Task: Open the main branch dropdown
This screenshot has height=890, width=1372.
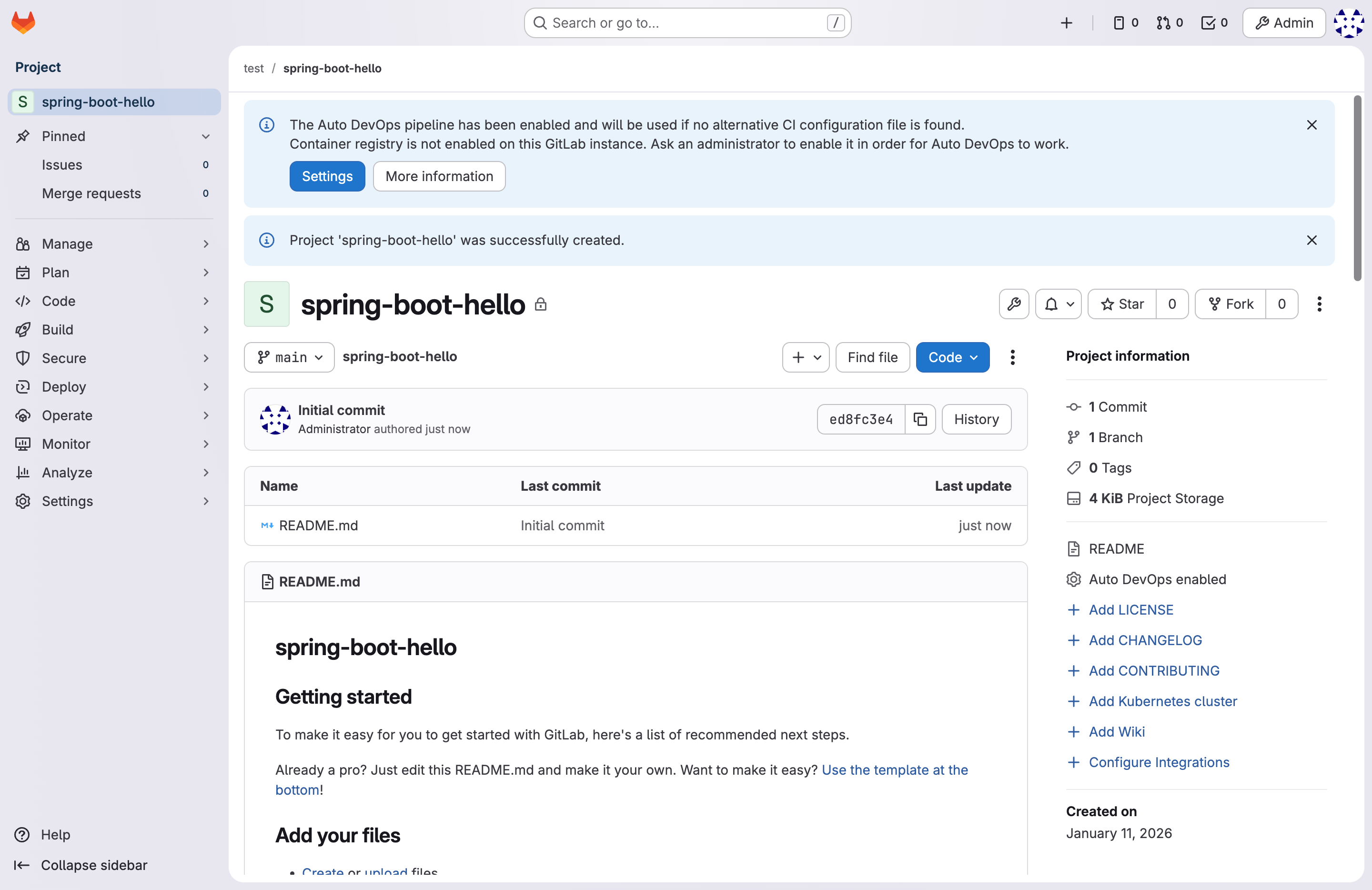Action: (289, 357)
